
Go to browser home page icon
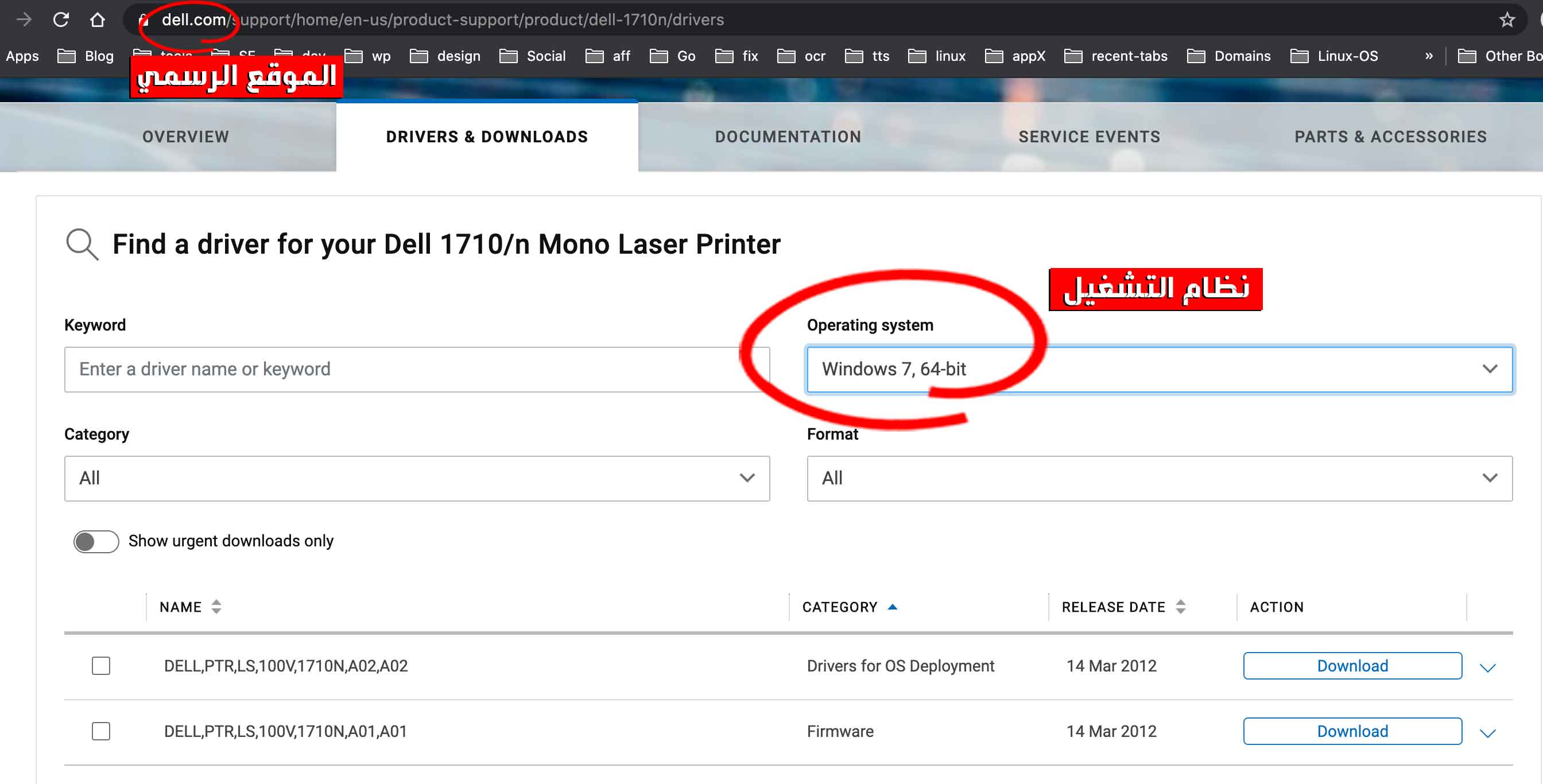(x=98, y=20)
